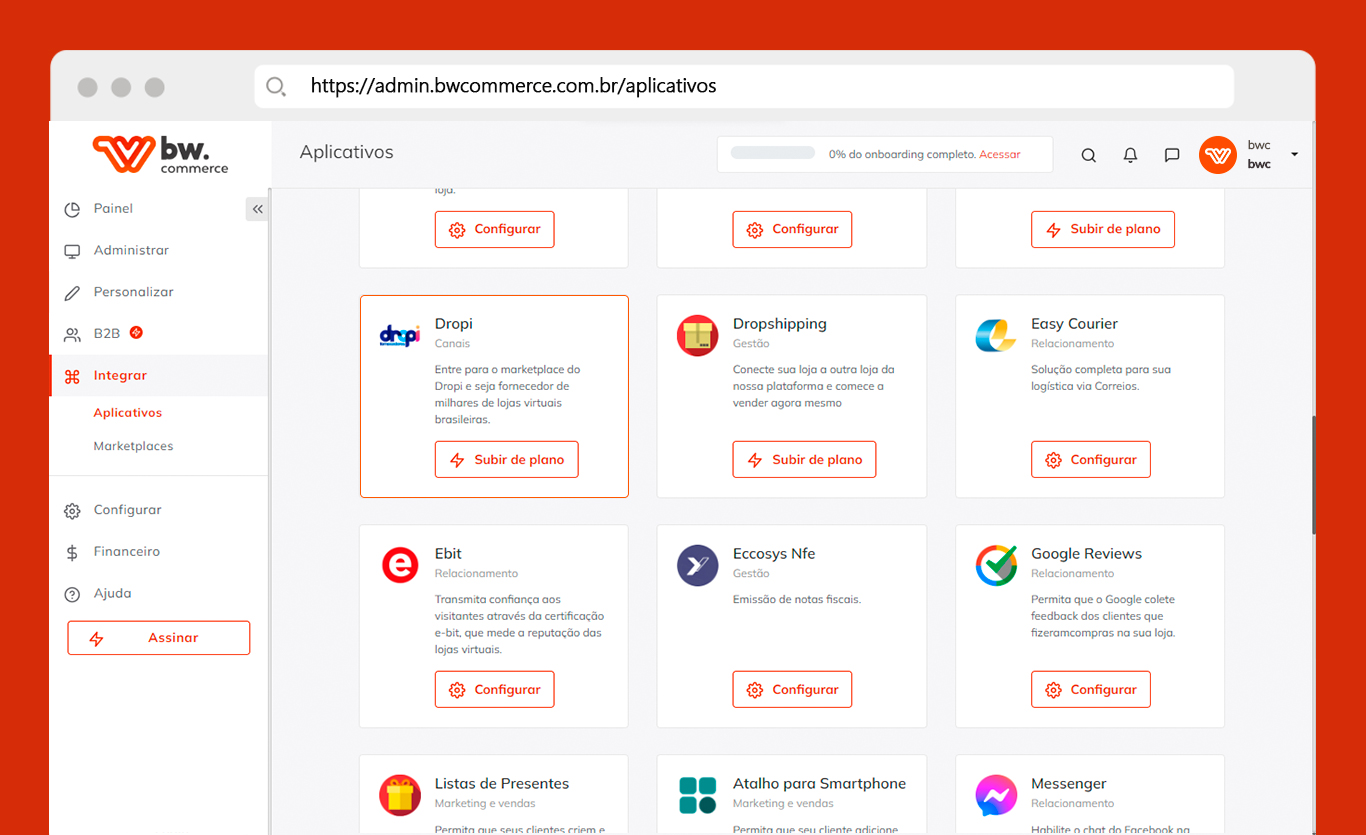Image resolution: width=1366 pixels, height=835 pixels.
Task: Click Configurar on Easy Courier card
Action: [1091, 460]
